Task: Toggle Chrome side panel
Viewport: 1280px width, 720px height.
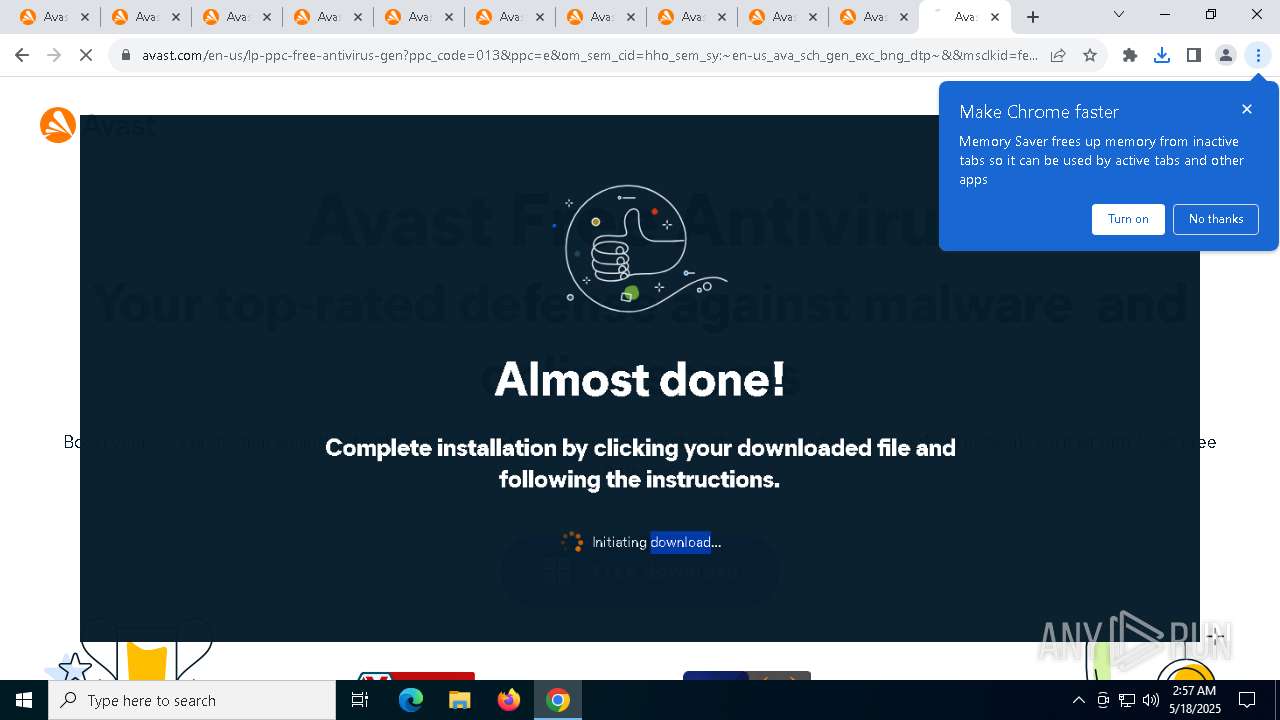Action: click(x=1194, y=56)
